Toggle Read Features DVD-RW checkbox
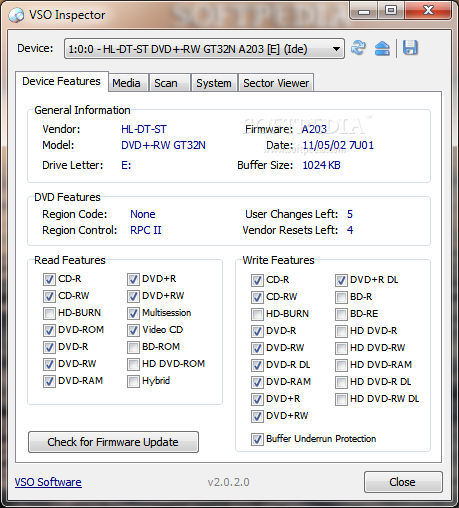The width and height of the screenshot is (459, 508). pos(49,364)
